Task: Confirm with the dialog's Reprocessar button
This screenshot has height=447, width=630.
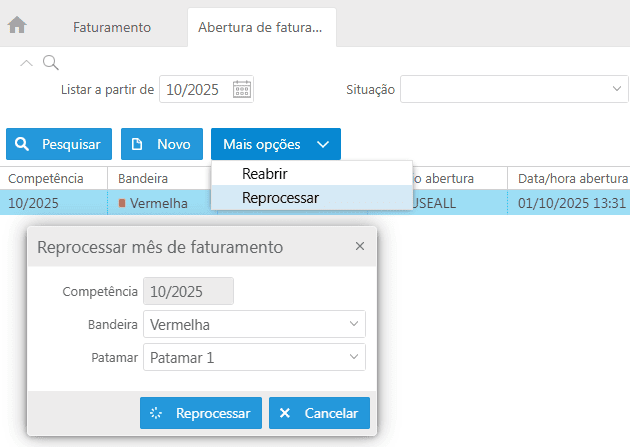Action: pyautogui.click(x=201, y=413)
